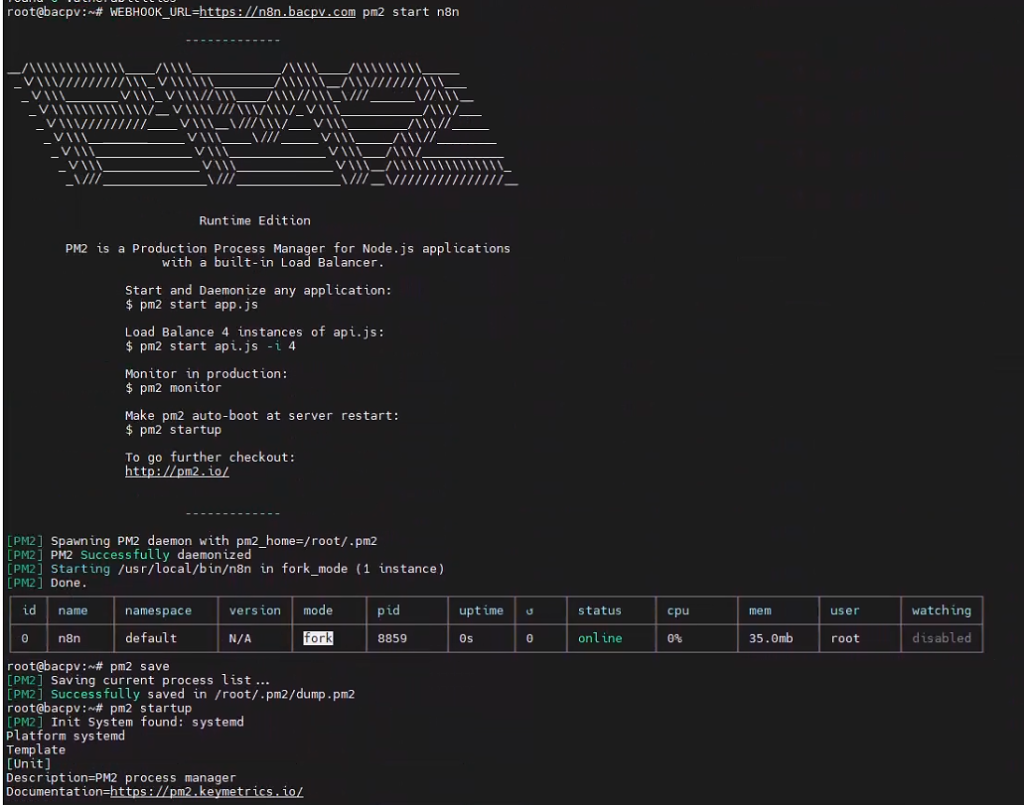Click the 'mem' column header
Image resolution: width=1024 pixels, height=805 pixels.
tap(760, 610)
